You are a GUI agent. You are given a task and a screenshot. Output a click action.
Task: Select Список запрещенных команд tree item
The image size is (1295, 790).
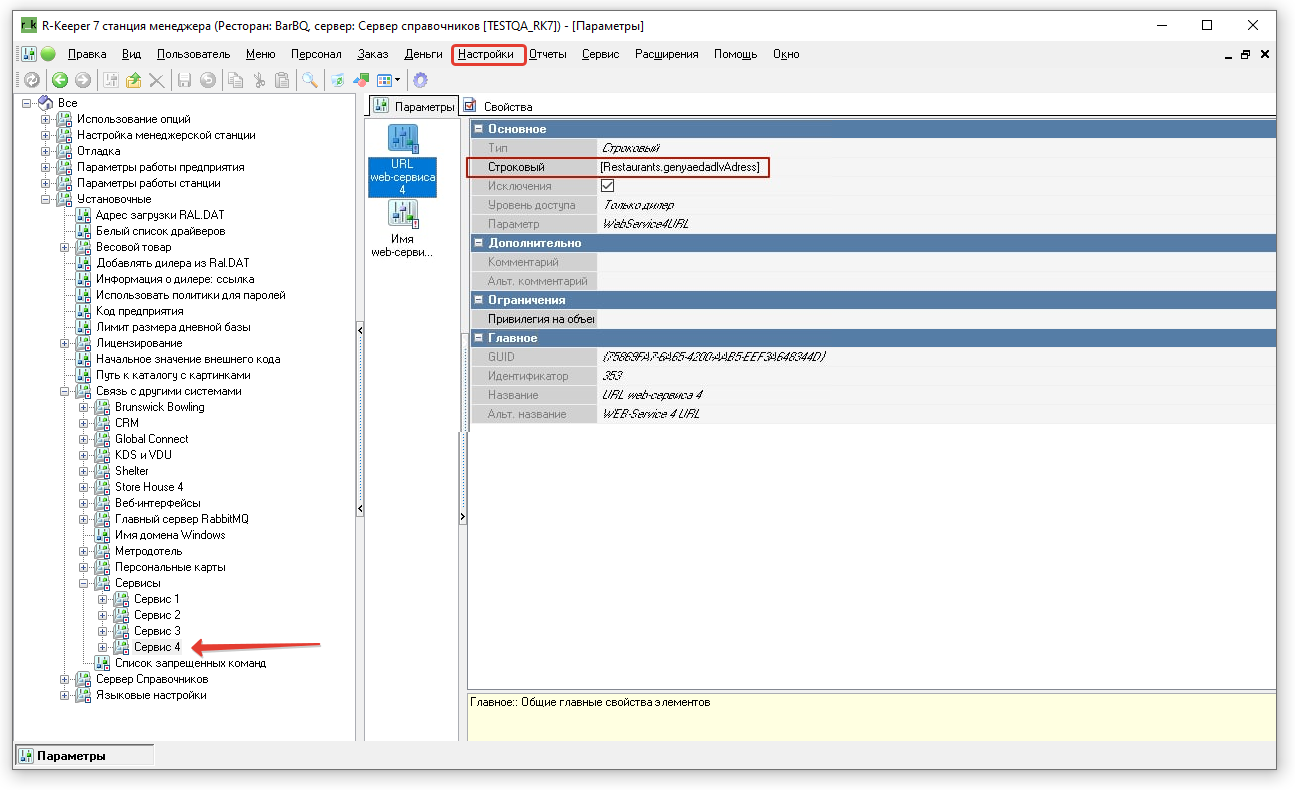190,663
